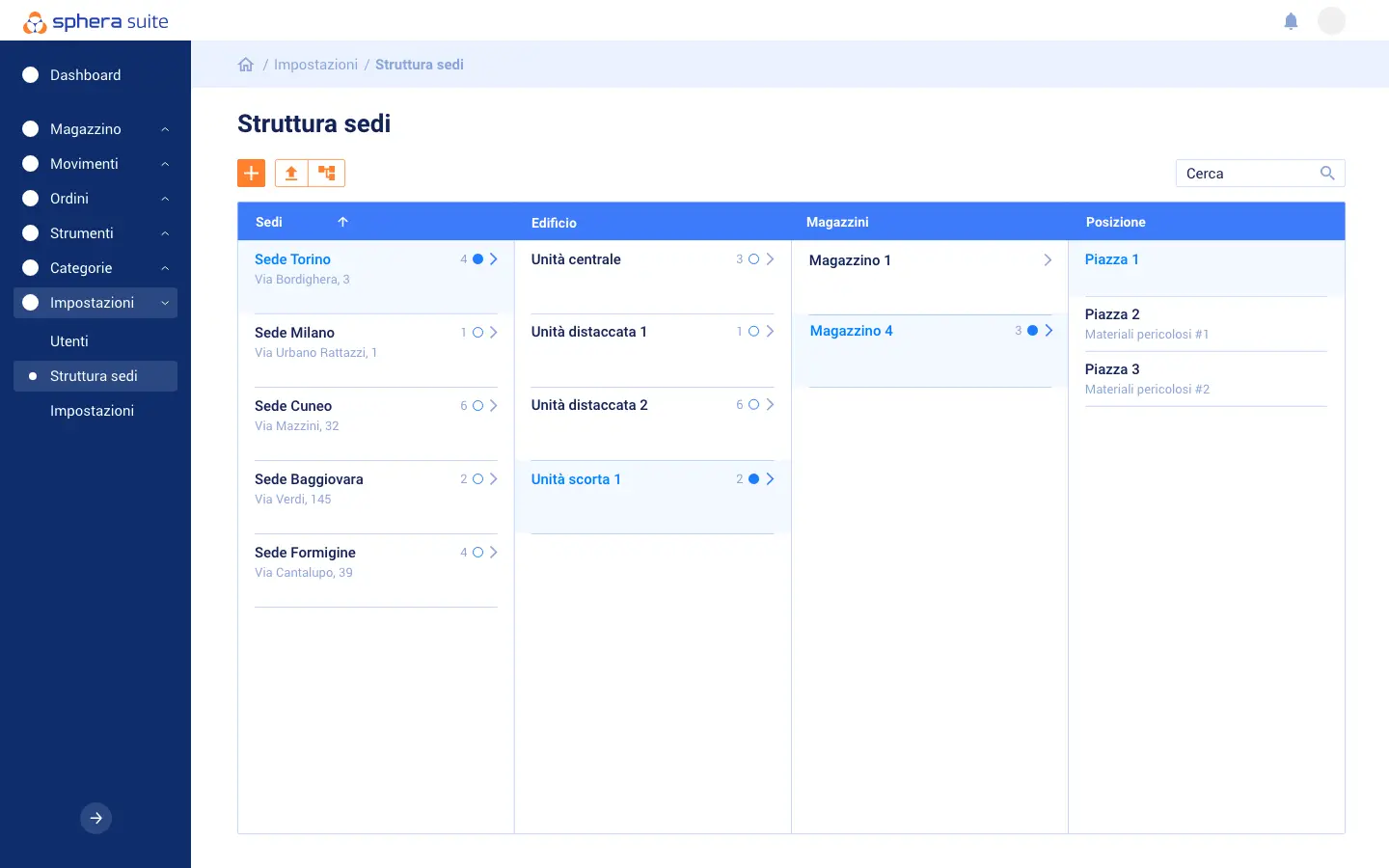The height and width of the screenshot is (868, 1389).
Task: Toggle the radio dot for Sede Torino
Action: (x=477, y=259)
